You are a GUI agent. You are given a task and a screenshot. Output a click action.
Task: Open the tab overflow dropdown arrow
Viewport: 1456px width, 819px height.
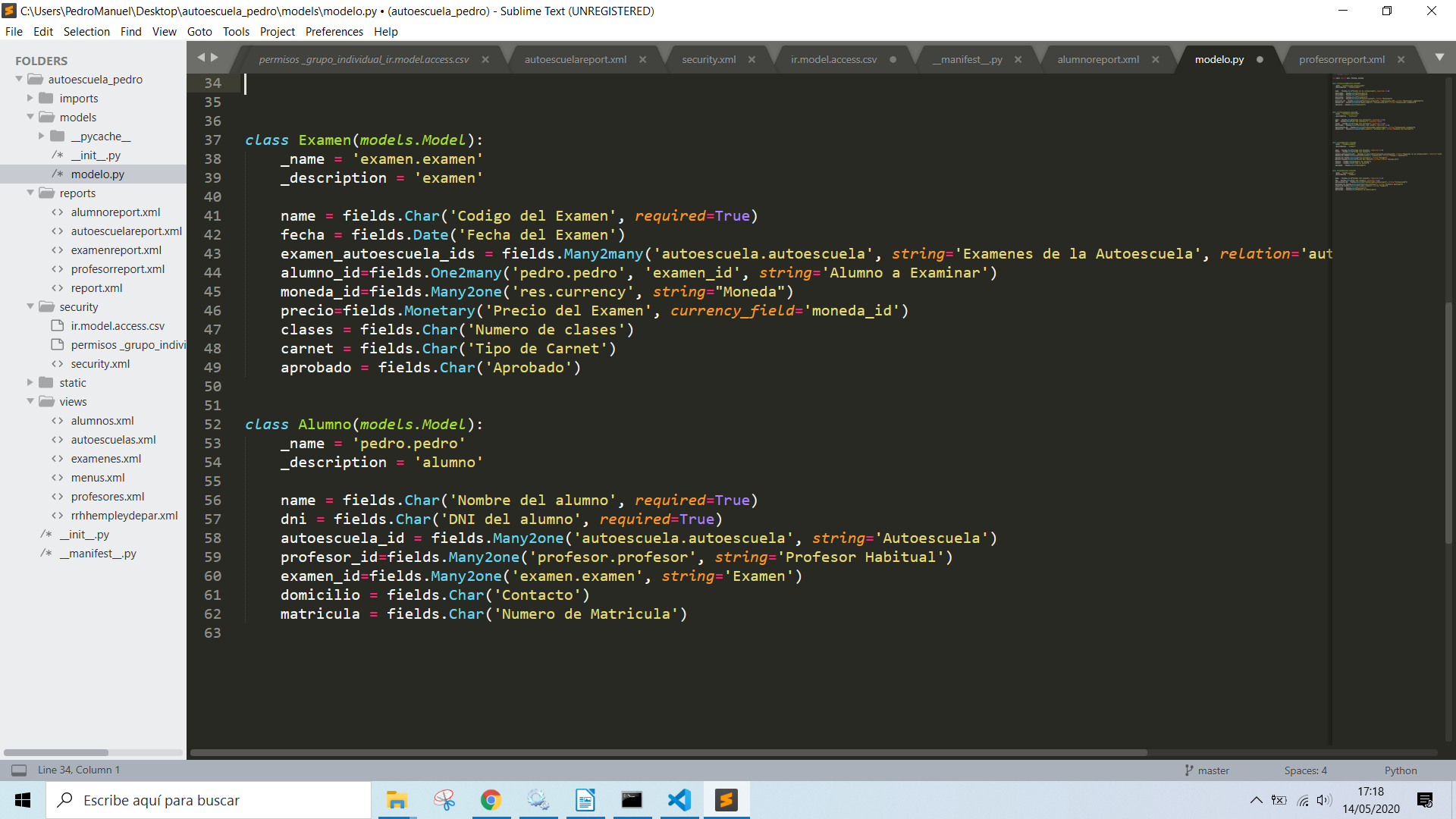coord(1439,57)
